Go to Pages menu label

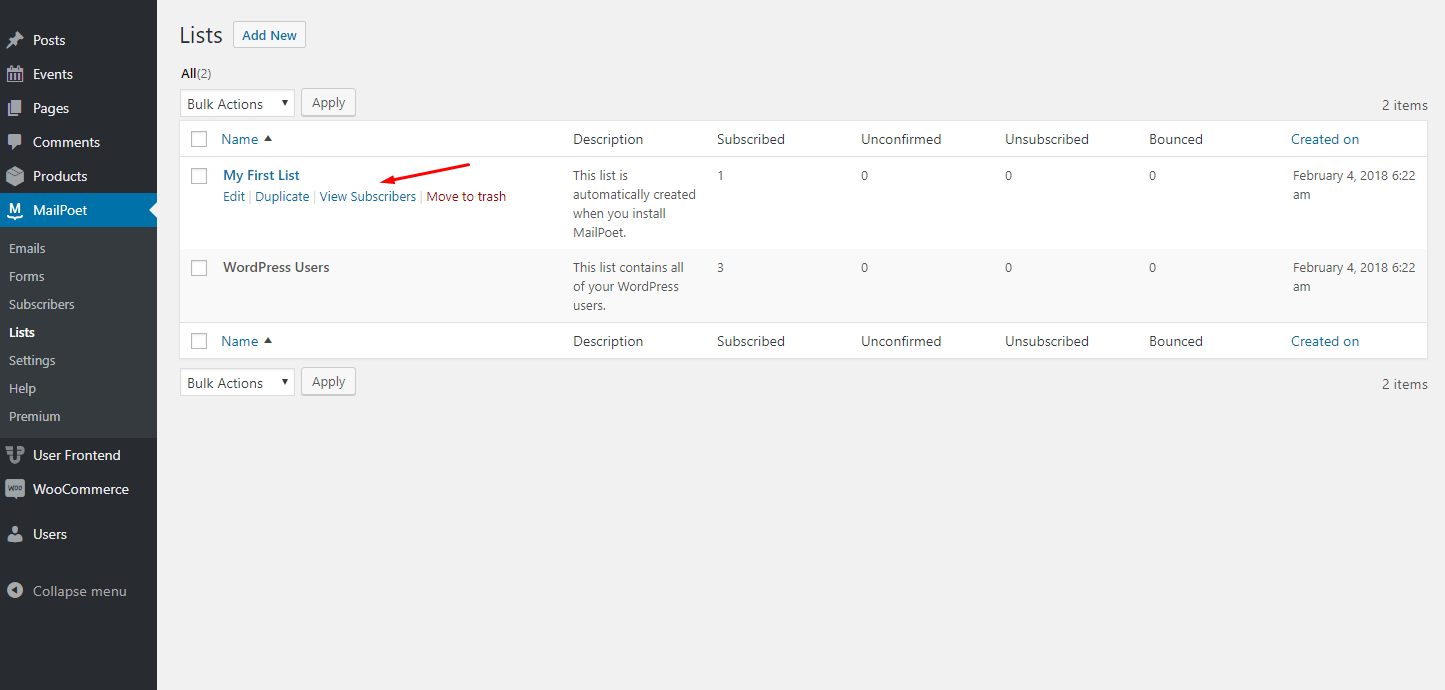pyautogui.click(x=51, y=108)
